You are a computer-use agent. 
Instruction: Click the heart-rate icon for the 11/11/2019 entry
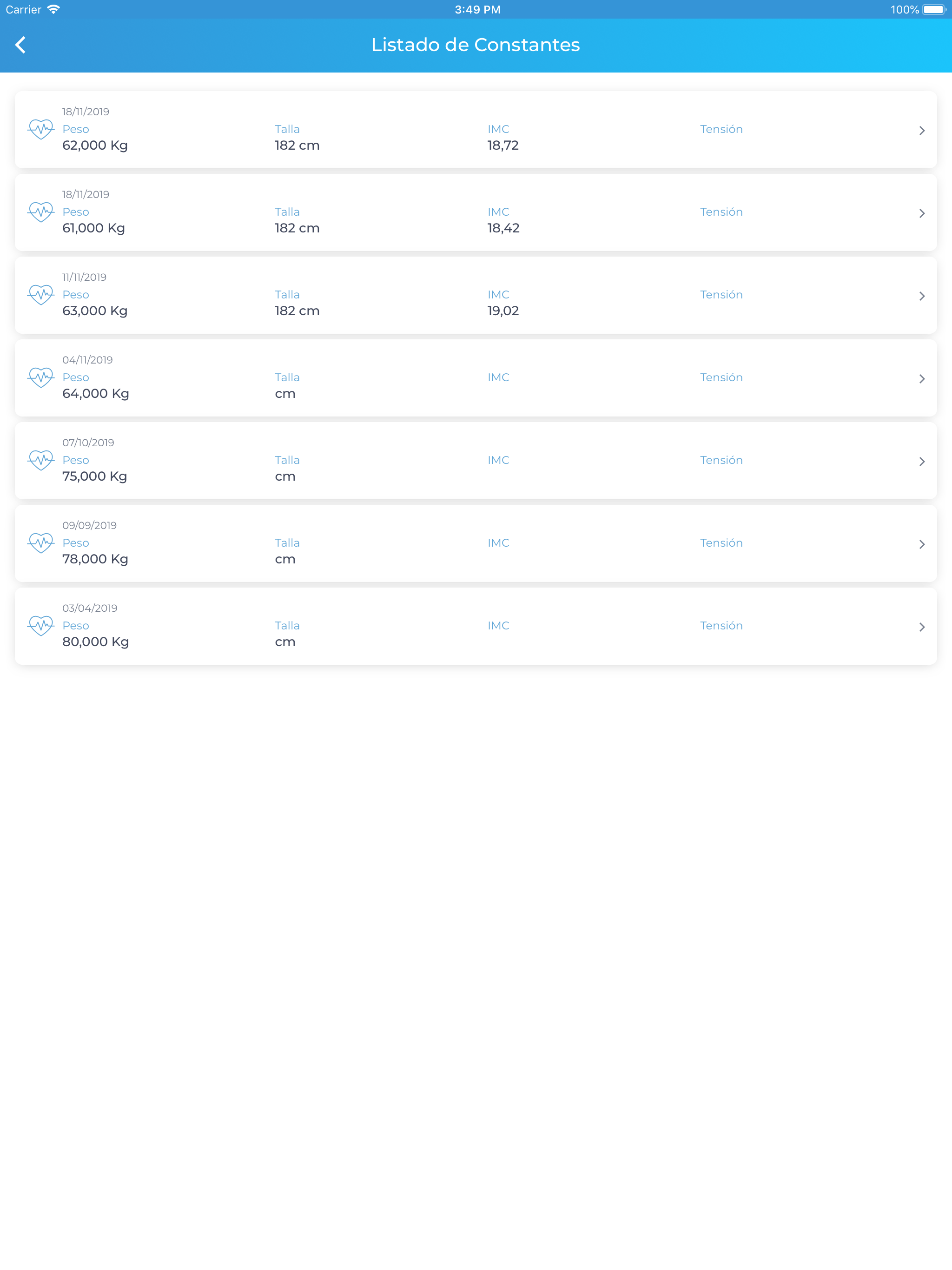coord(40,296)
